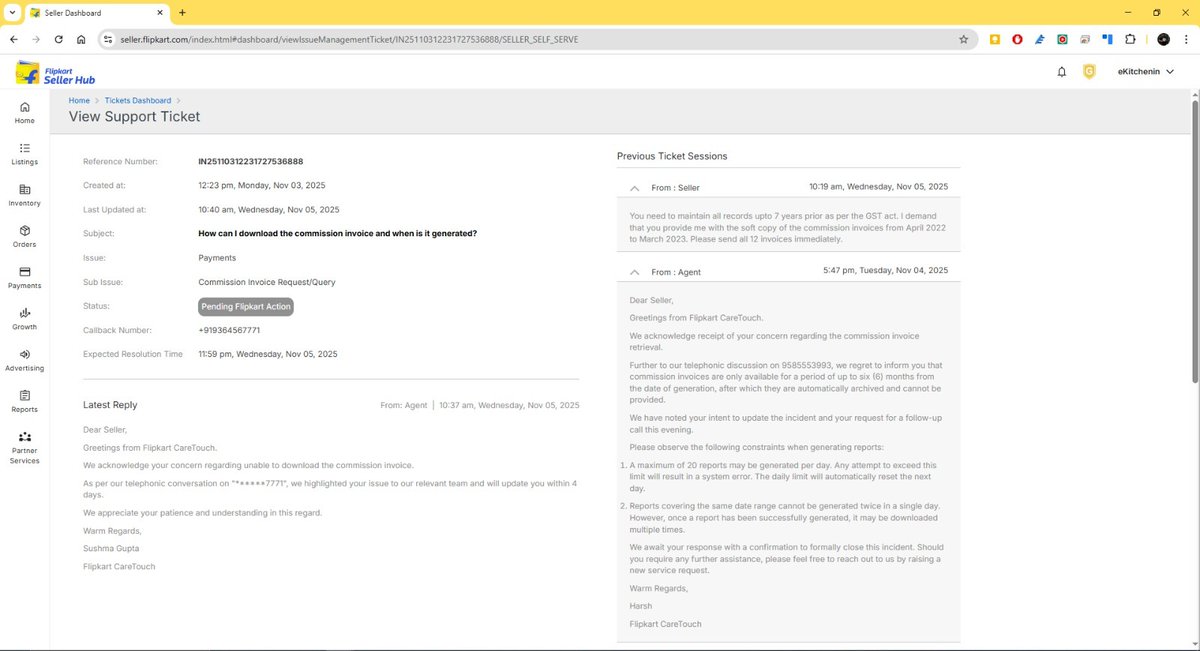This screenshot has width=1200, height=651.
Task: Select the reference number IN25110312231727536888
Action: point(251,161)
